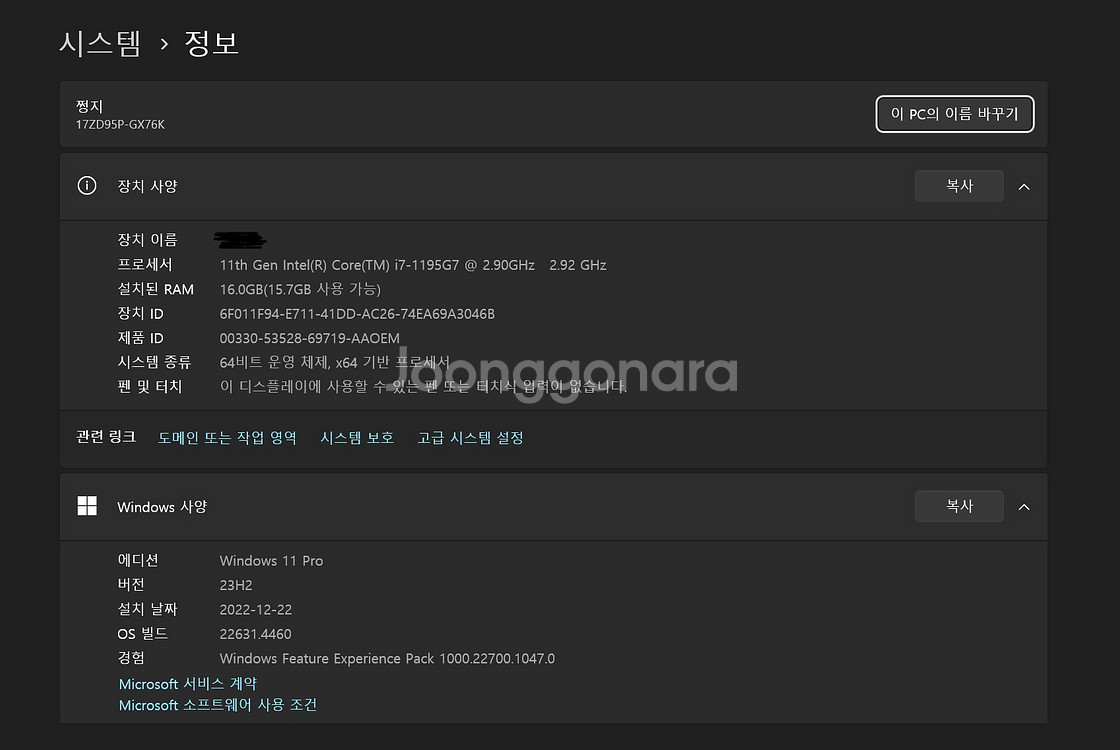
Task: Select the 장치 사양 header row
Action: point(554,186)
